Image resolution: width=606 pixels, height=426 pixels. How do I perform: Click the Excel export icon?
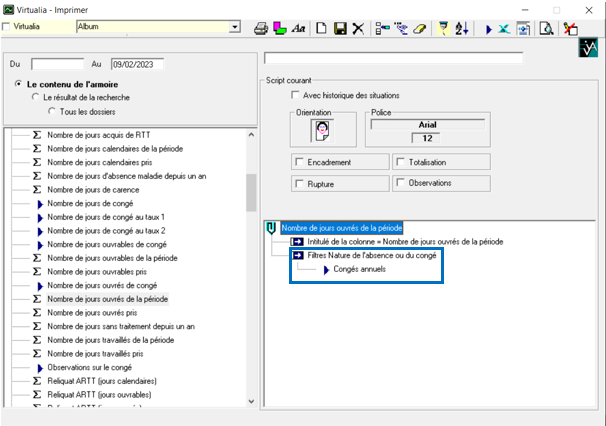point(504,28)
